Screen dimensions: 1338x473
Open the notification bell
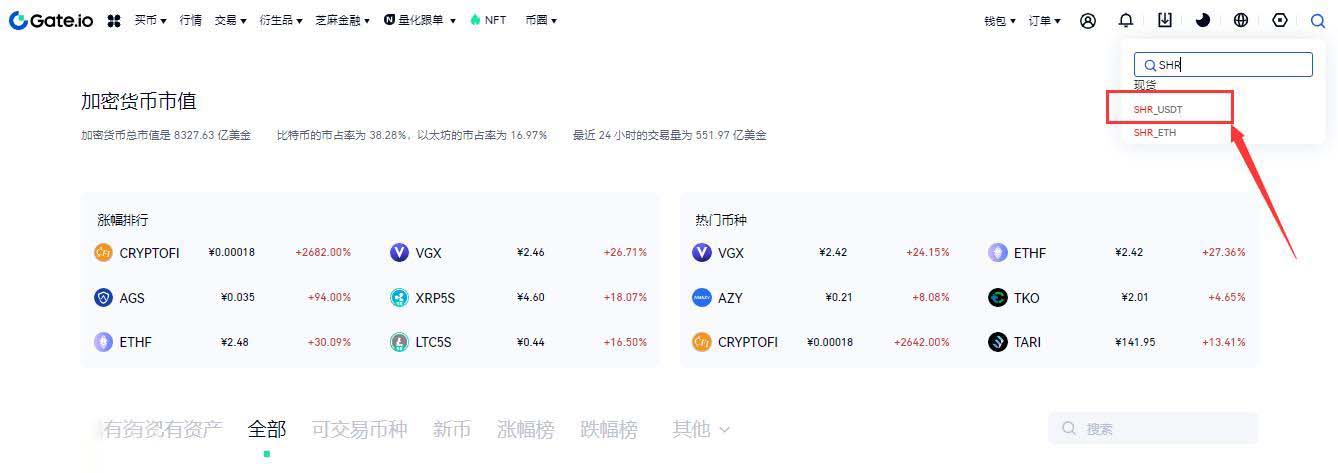pos(1126,20)
